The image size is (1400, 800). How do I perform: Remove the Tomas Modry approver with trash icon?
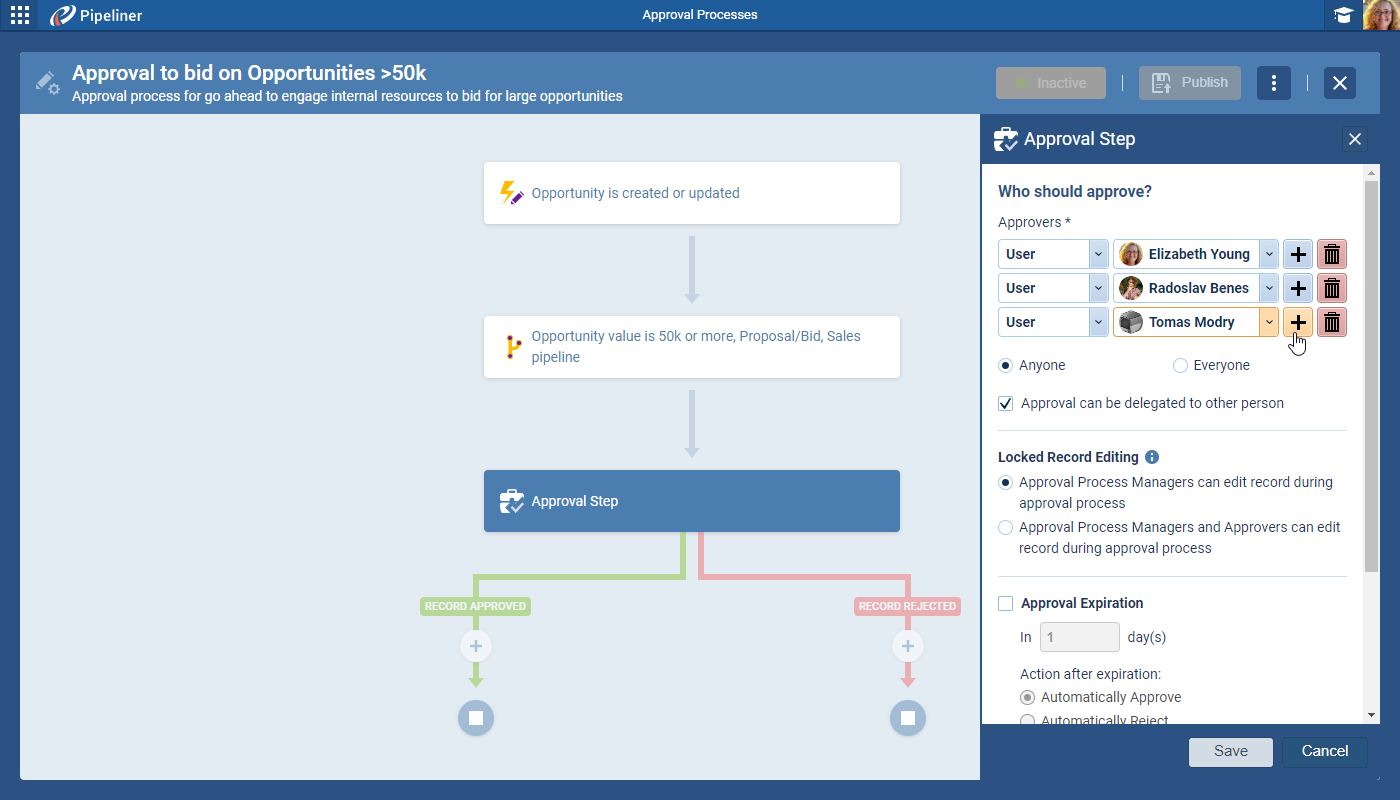[1331, 322]
